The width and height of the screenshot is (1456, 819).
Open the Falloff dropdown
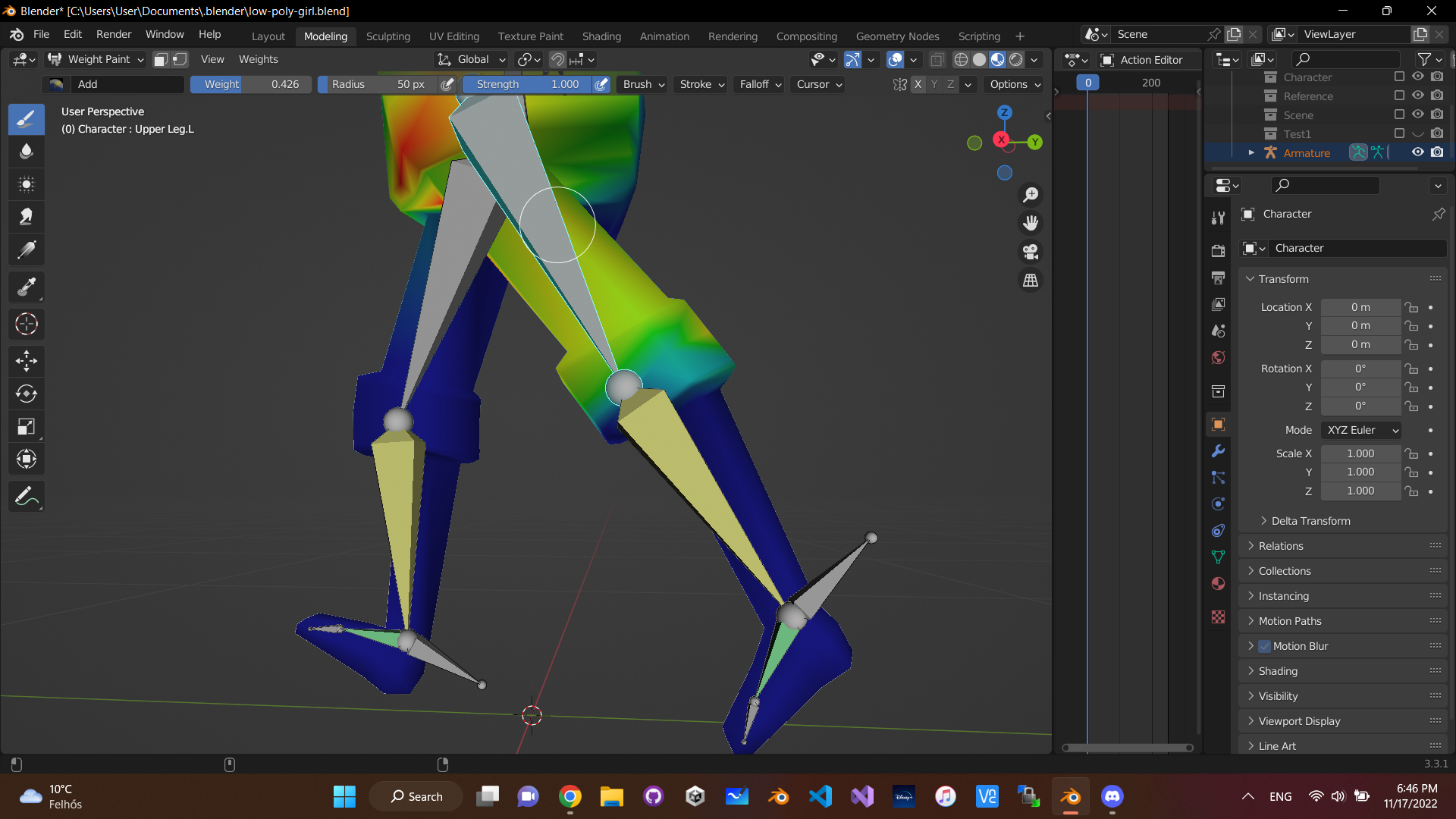tap(761, 84)
